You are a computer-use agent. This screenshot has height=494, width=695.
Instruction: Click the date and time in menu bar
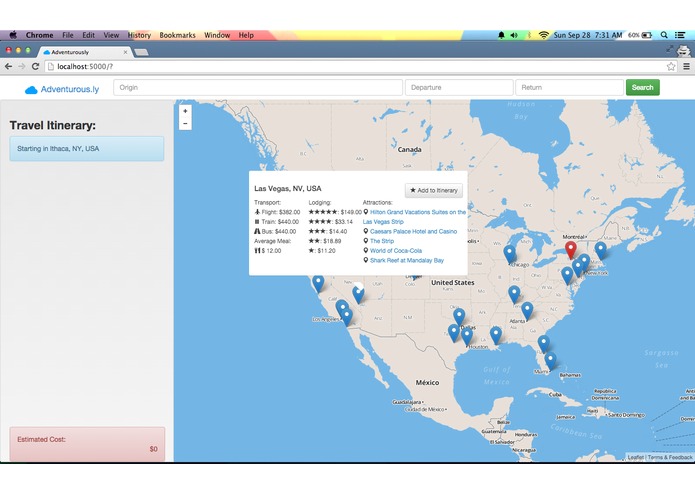(x=588, y=35)
